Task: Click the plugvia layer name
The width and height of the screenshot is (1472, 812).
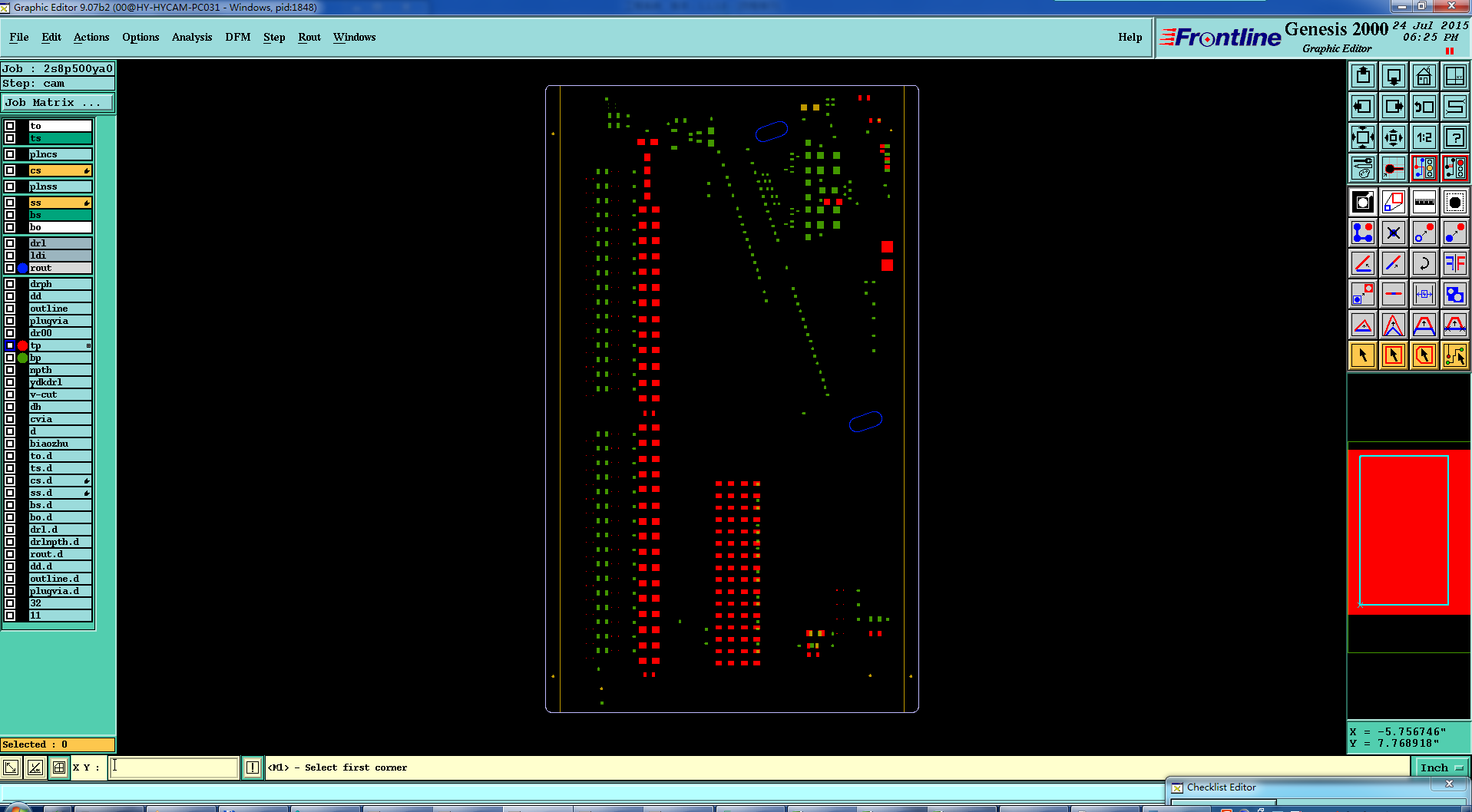Action: pyautogui.click(x=60, y=321)
